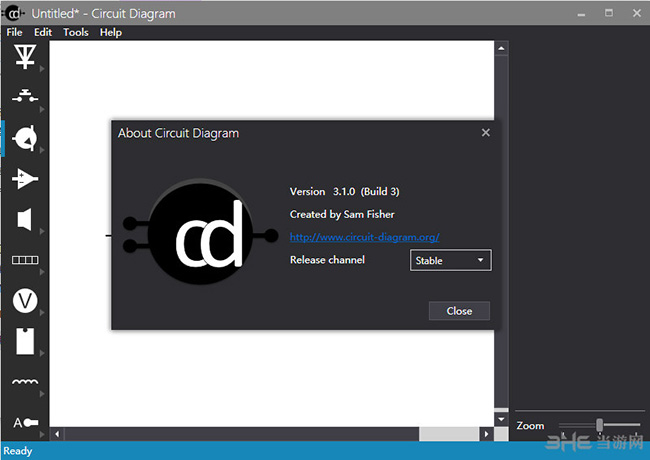The width and height of the screenshot is (650, 460).
Task: Open the circuit-diagram.org website link
Action: tap(364, 237)
